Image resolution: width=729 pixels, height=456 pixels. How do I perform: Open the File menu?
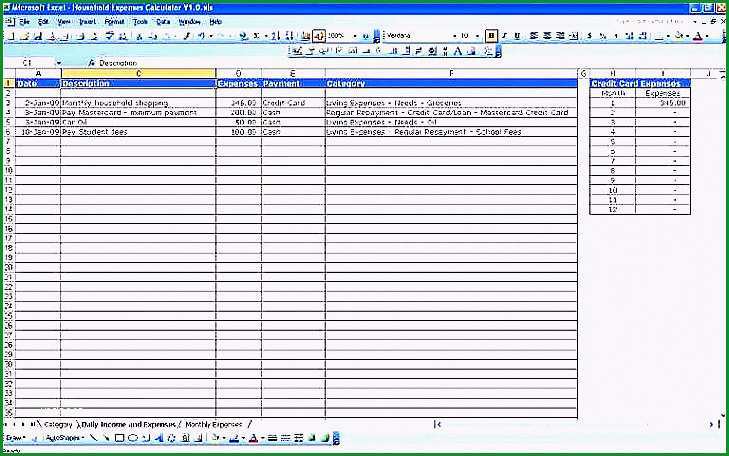pos(24,22)
